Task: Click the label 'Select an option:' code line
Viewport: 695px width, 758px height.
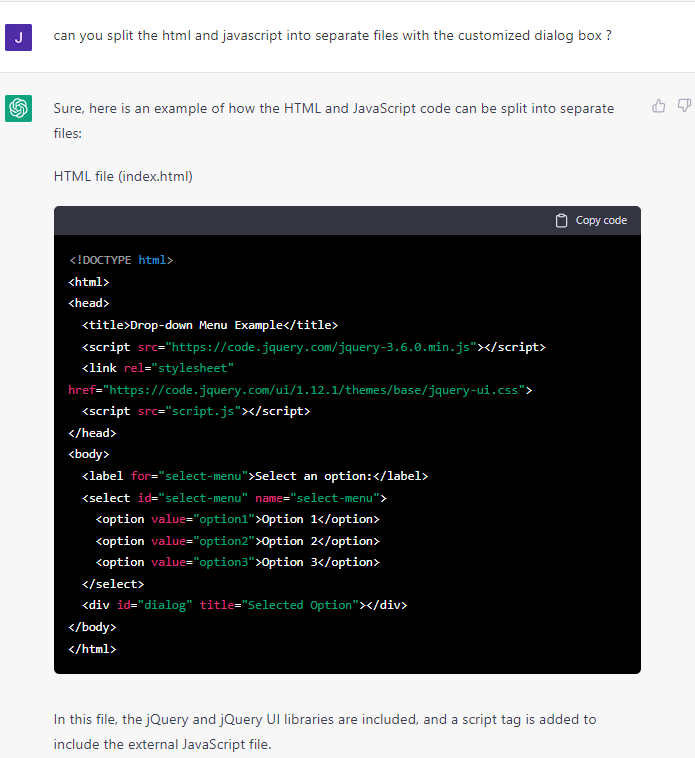Action: pos(255,476)
